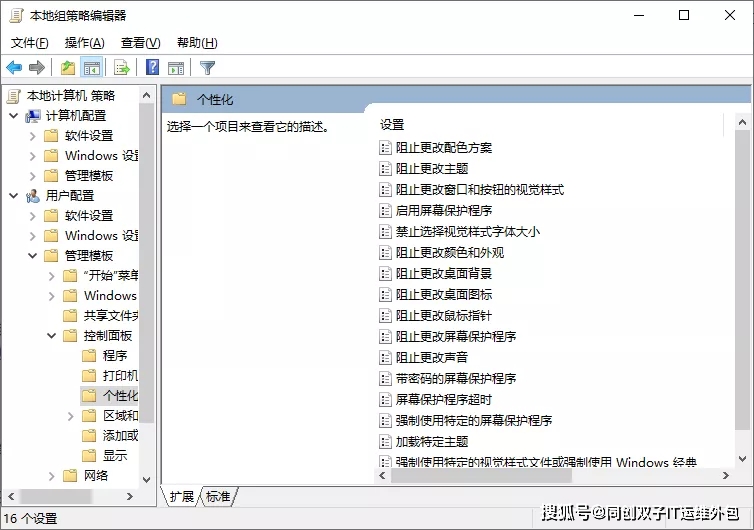Open the 操作(A) menu

click(x=85, y=43)
